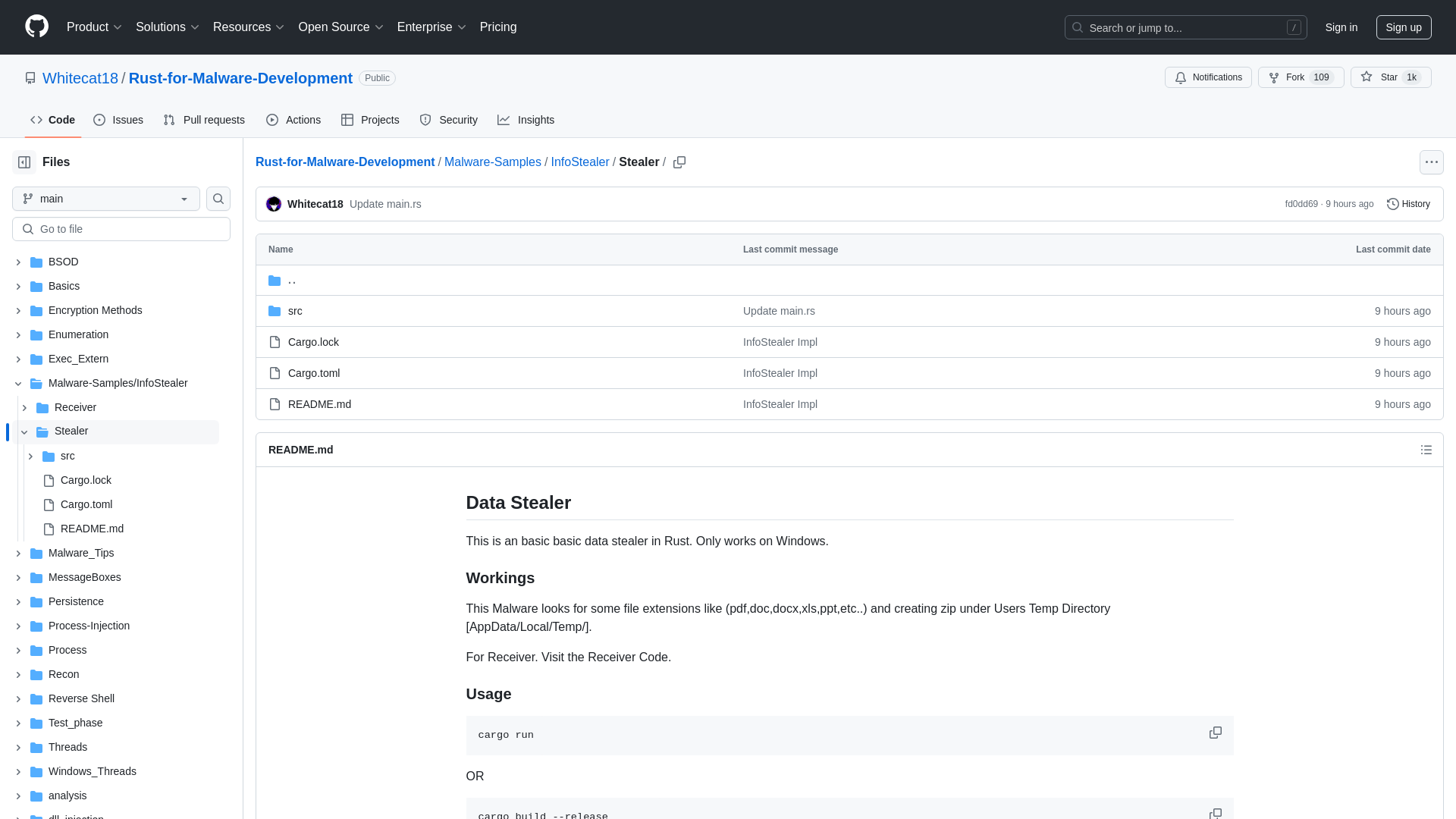This screenshot has height=819, width=1456.
Task: Copy the 'cargo run' code snippet
Action: click(1215, 733)
